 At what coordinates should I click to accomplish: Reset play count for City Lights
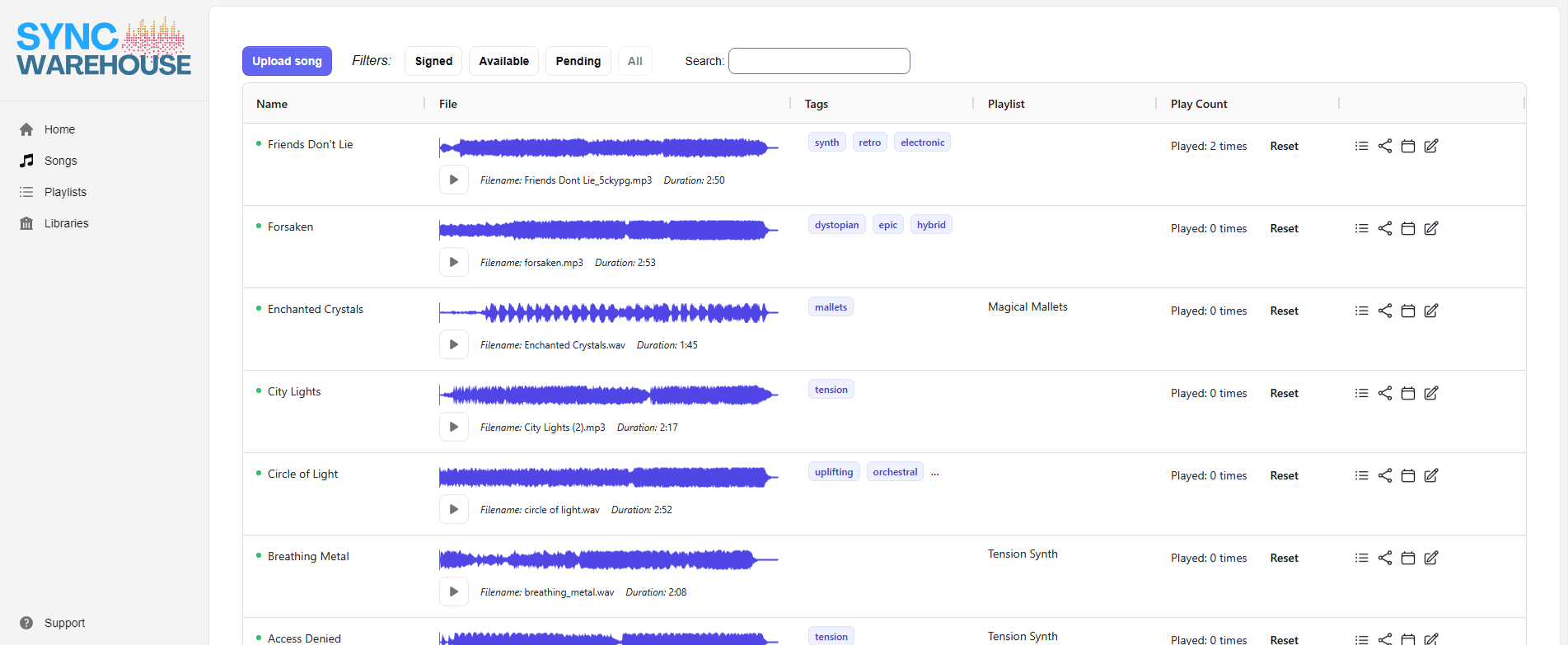pos(1284,393)
